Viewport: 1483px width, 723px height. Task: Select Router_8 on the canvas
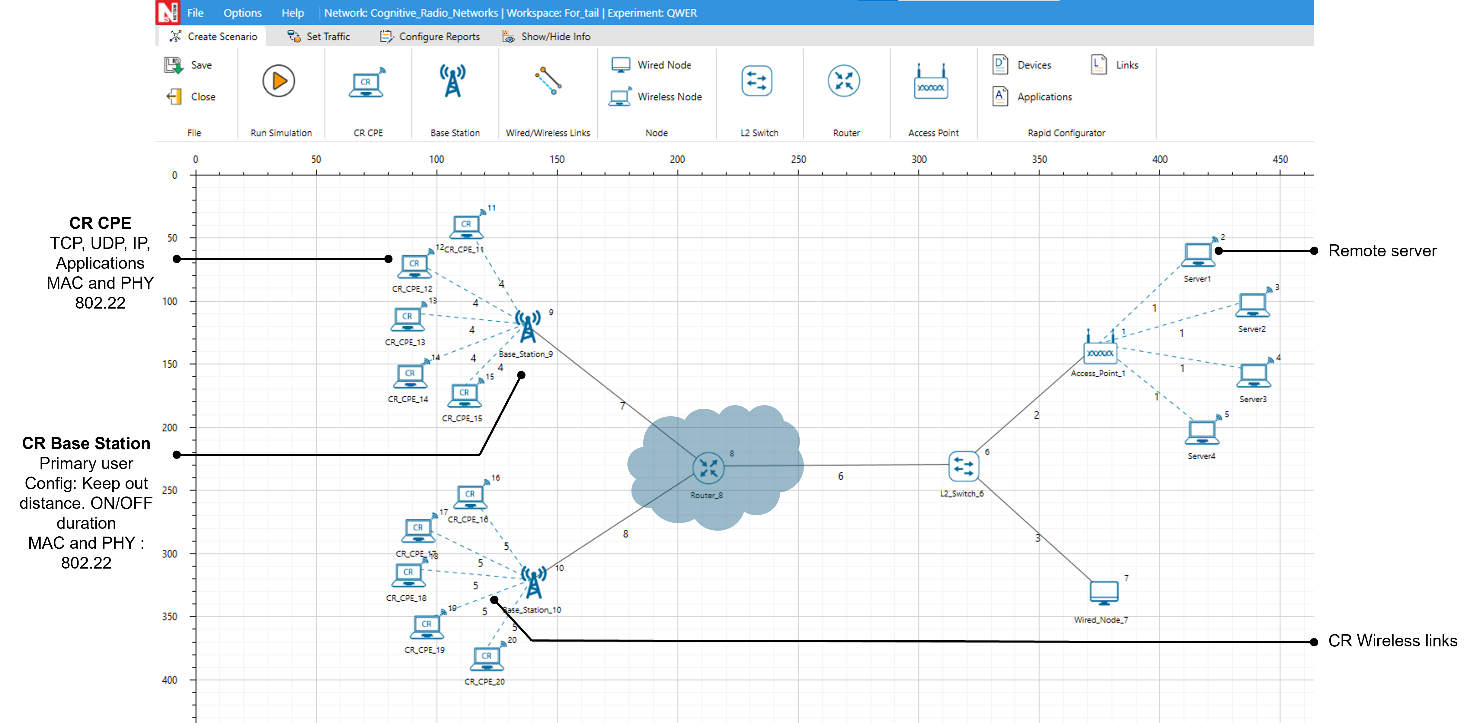709,467
